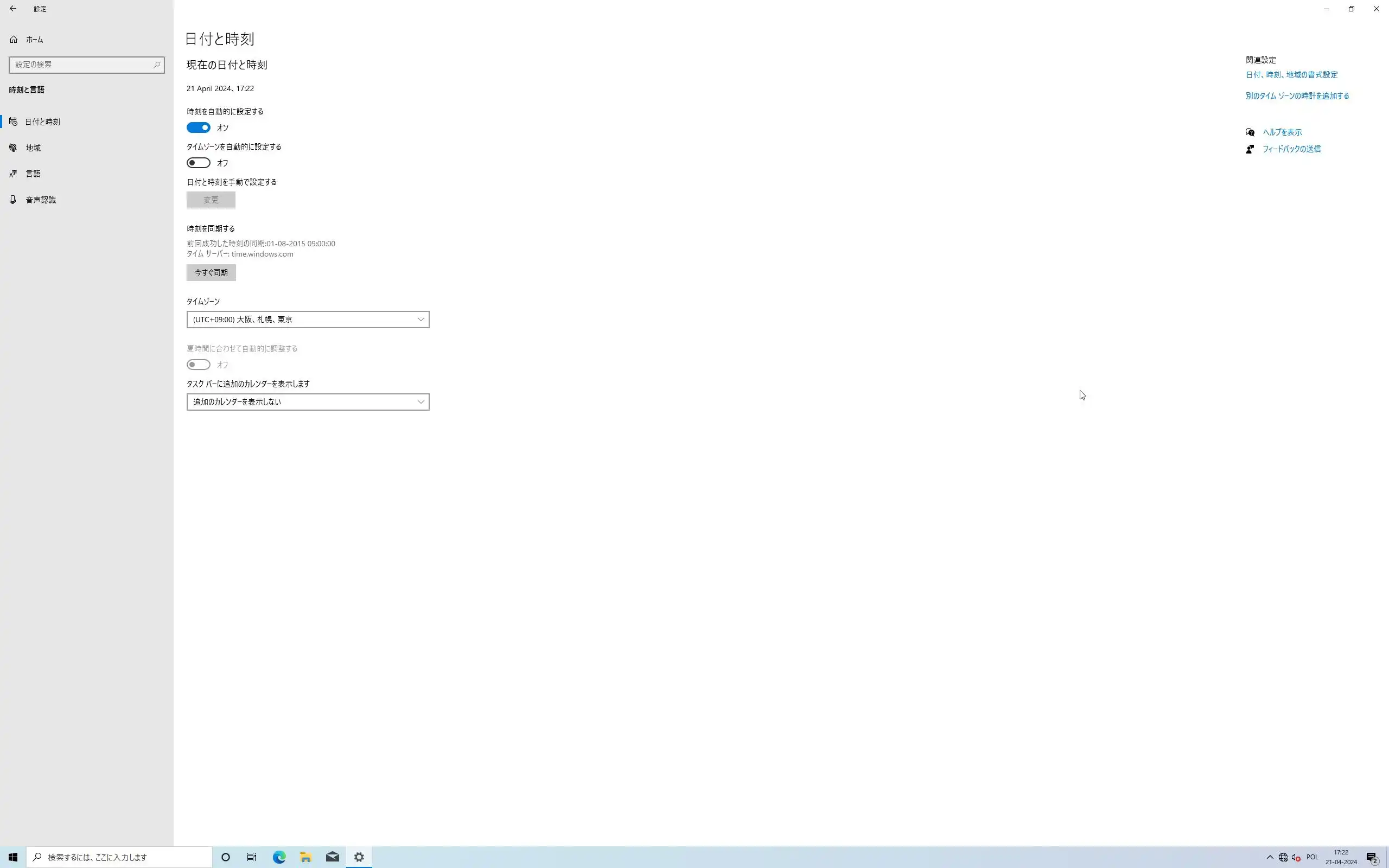
Task: Open the notification Action Center icon
Action: click(1372, 858)
